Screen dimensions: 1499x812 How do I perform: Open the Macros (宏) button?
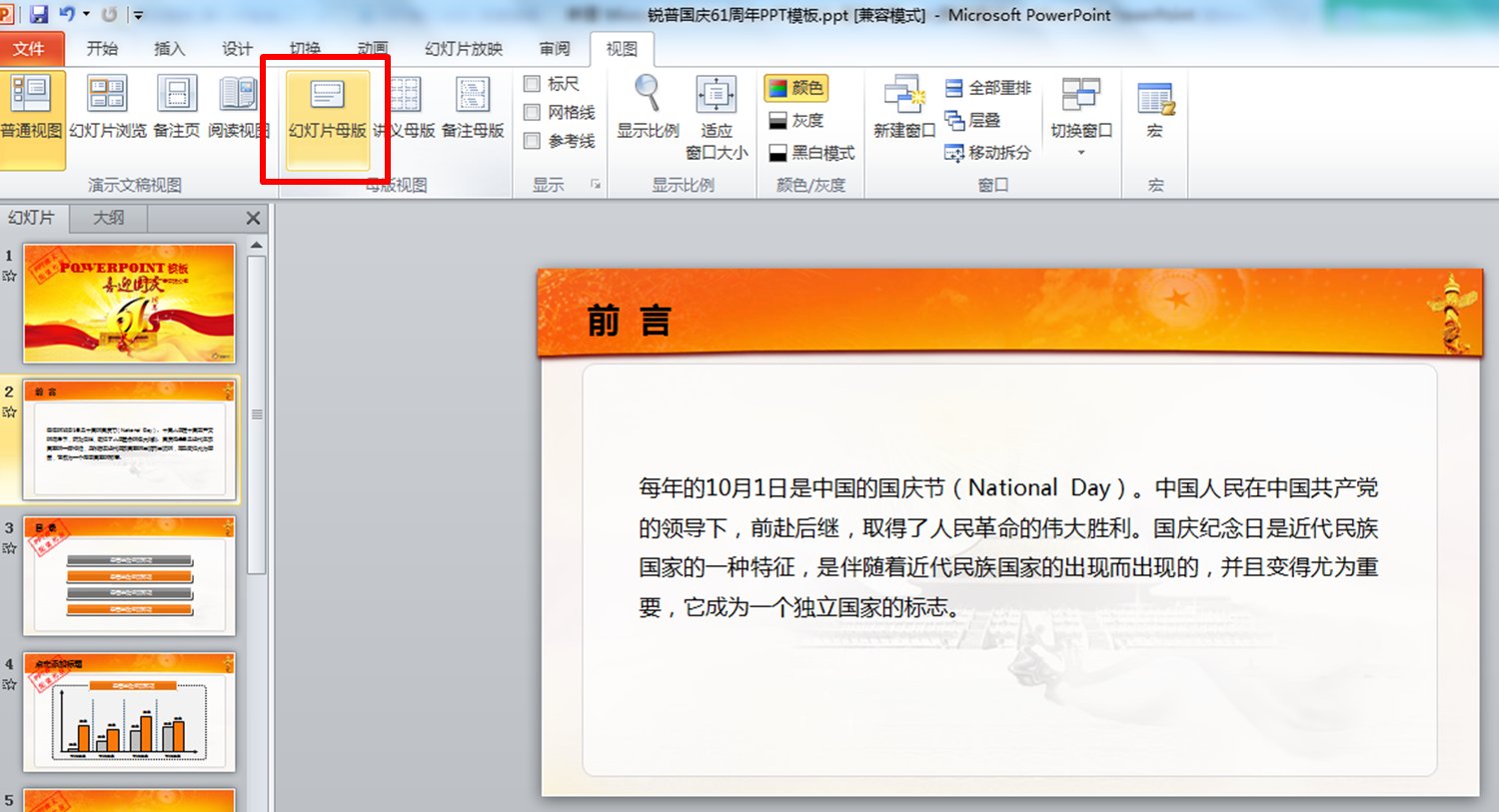click(1155, 108)
